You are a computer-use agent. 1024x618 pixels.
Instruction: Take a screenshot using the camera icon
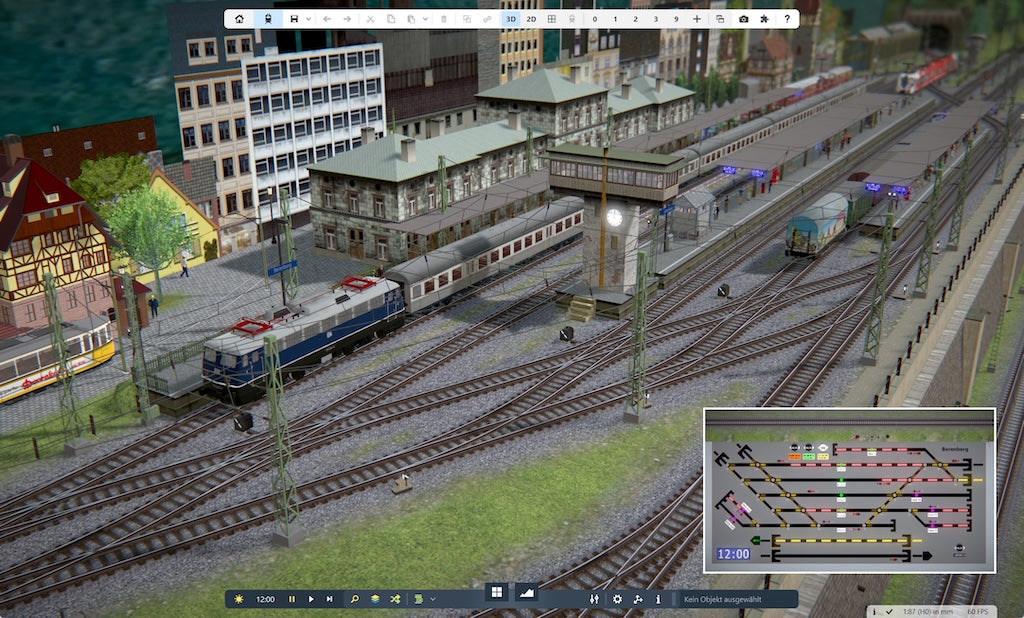tap(745, 17)
